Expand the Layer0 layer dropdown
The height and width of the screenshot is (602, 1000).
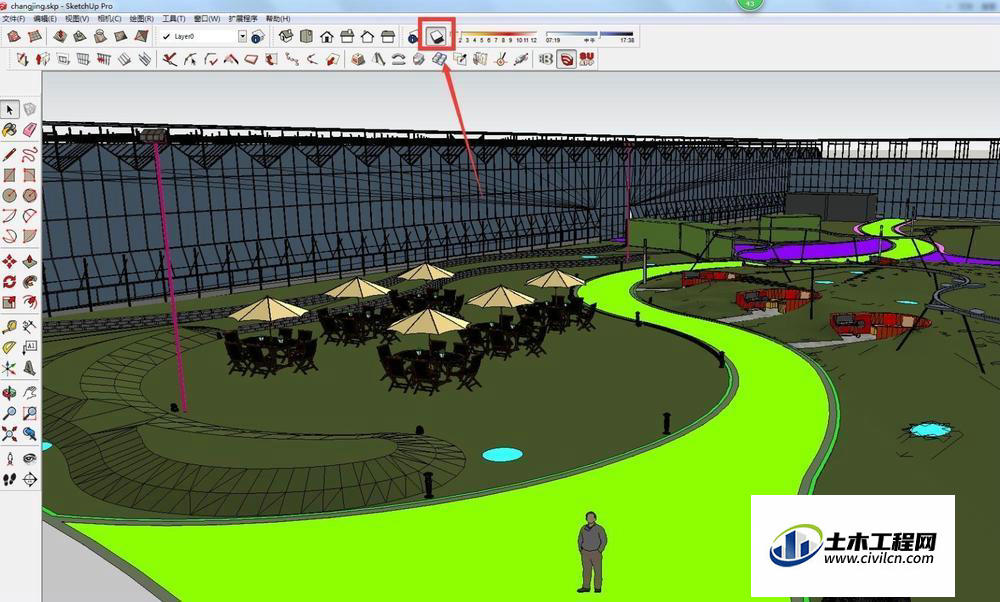[x=242, y=36]
